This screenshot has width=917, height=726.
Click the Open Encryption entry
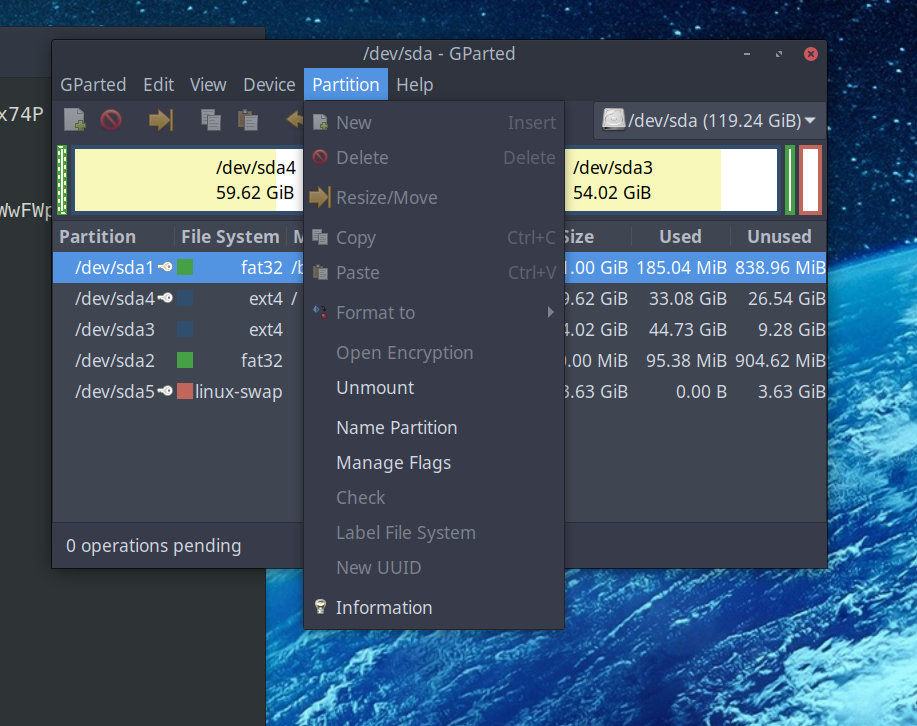[x=434, y=353]
